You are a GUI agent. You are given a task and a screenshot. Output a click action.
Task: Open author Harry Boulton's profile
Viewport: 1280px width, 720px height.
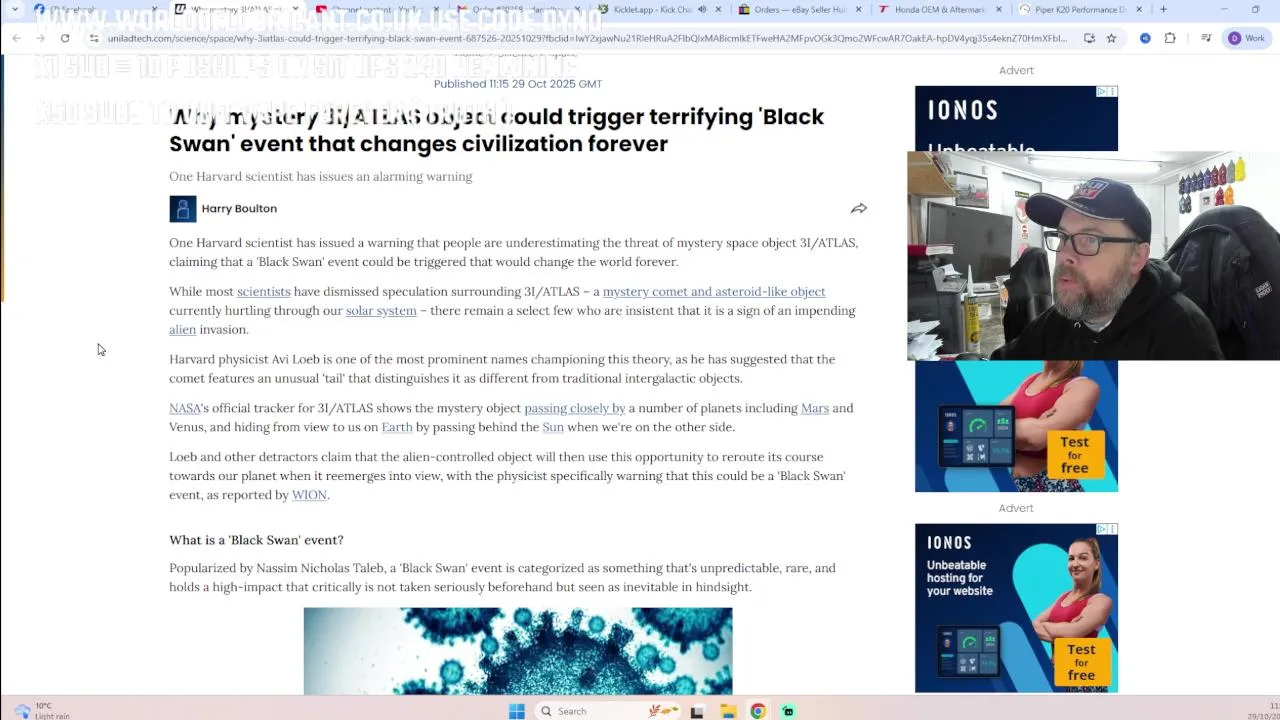point(239,208)
